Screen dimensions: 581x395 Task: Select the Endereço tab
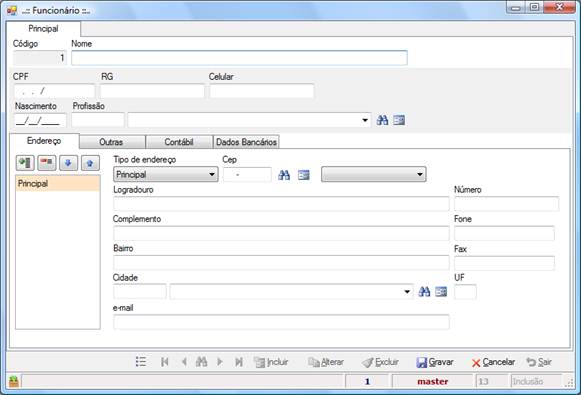(44, 141)
